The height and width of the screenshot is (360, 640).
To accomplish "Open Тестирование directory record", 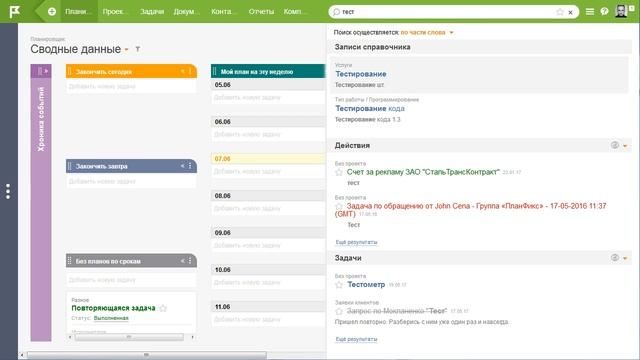I will point(361,74).
